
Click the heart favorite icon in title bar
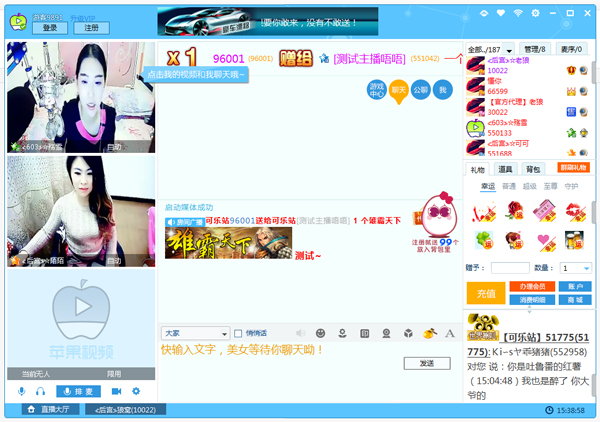point(501,13)
